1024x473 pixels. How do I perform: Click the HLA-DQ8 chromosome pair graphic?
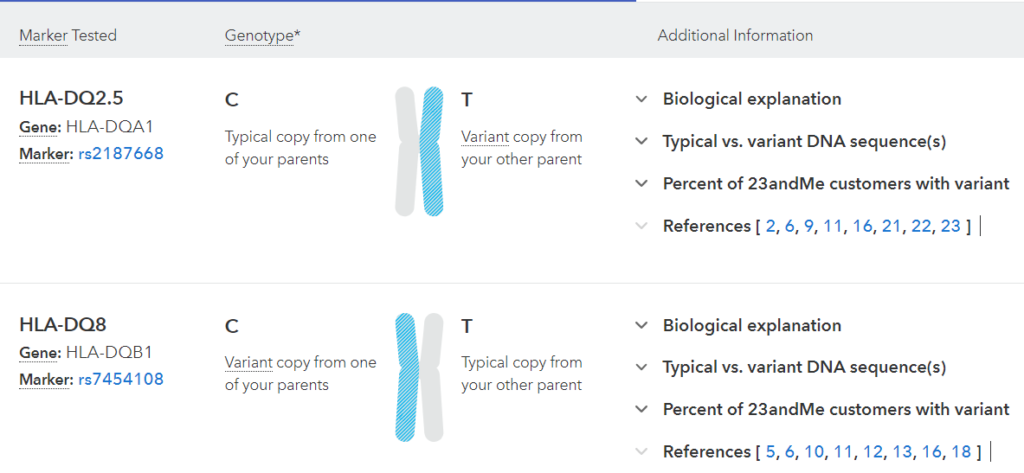coord(419,377)
